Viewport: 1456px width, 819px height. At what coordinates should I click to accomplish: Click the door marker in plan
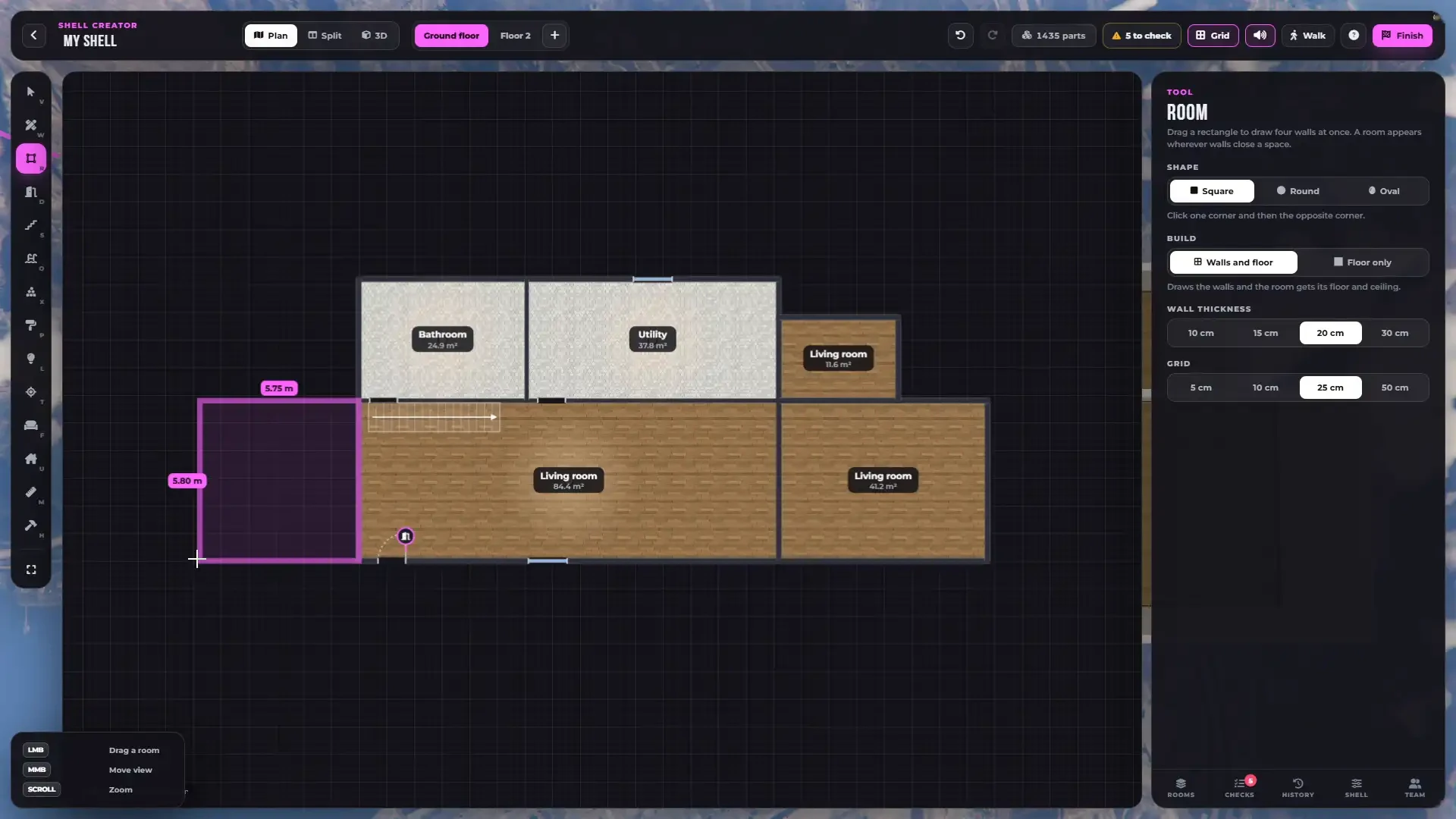(406, 536)
